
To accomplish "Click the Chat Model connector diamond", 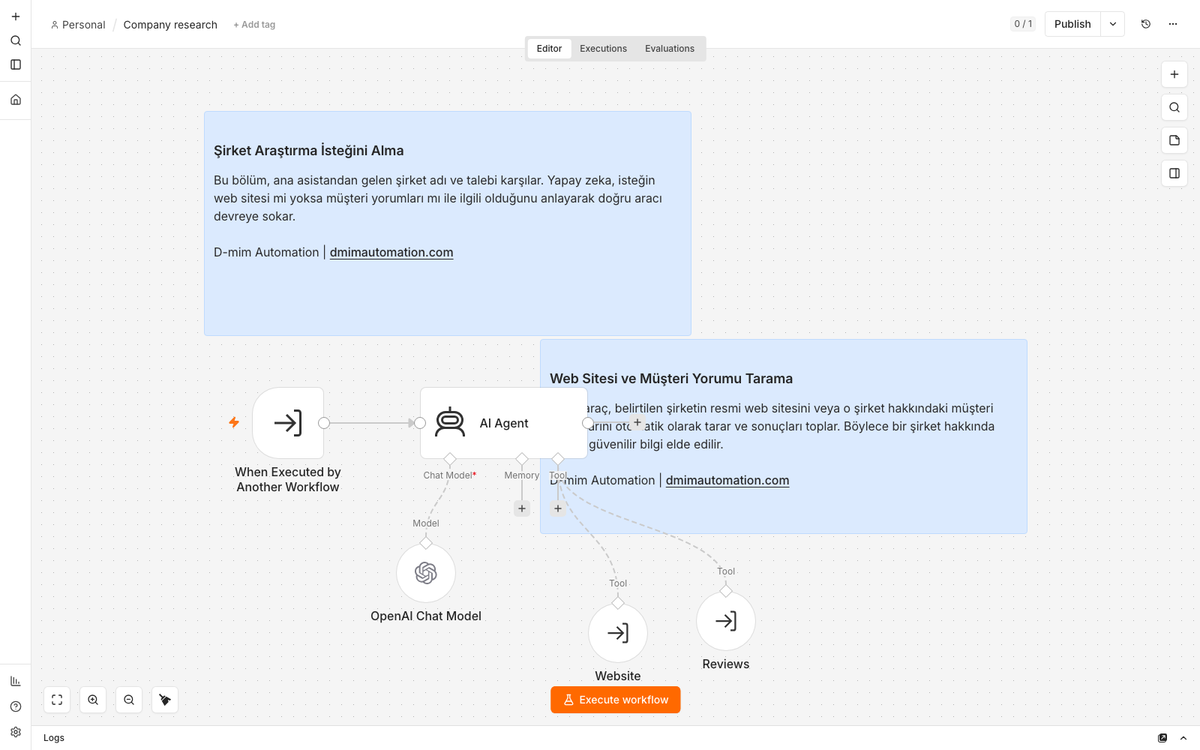I will pos(450,459).
